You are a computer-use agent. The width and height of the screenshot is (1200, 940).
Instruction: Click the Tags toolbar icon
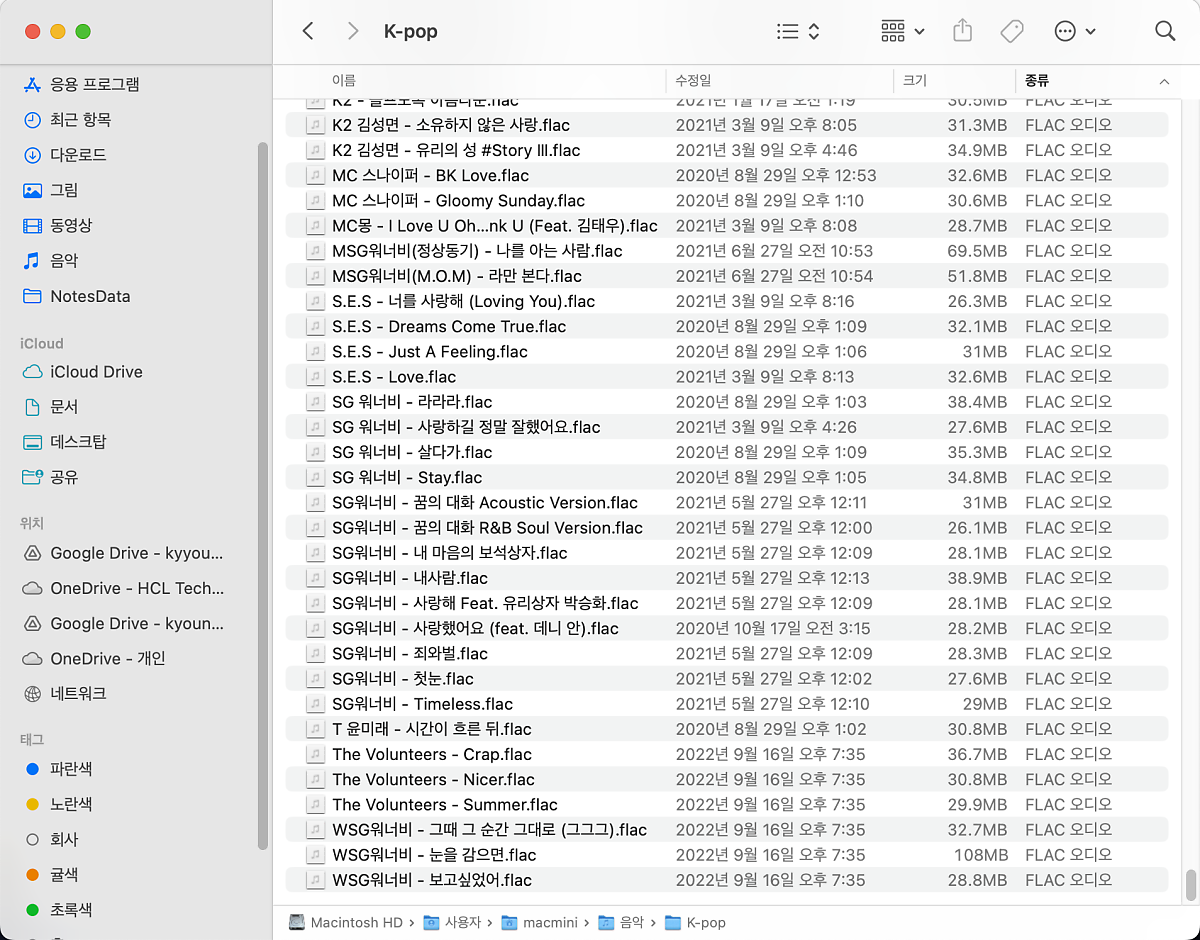pyautogui.click(x=1012, y=31)
